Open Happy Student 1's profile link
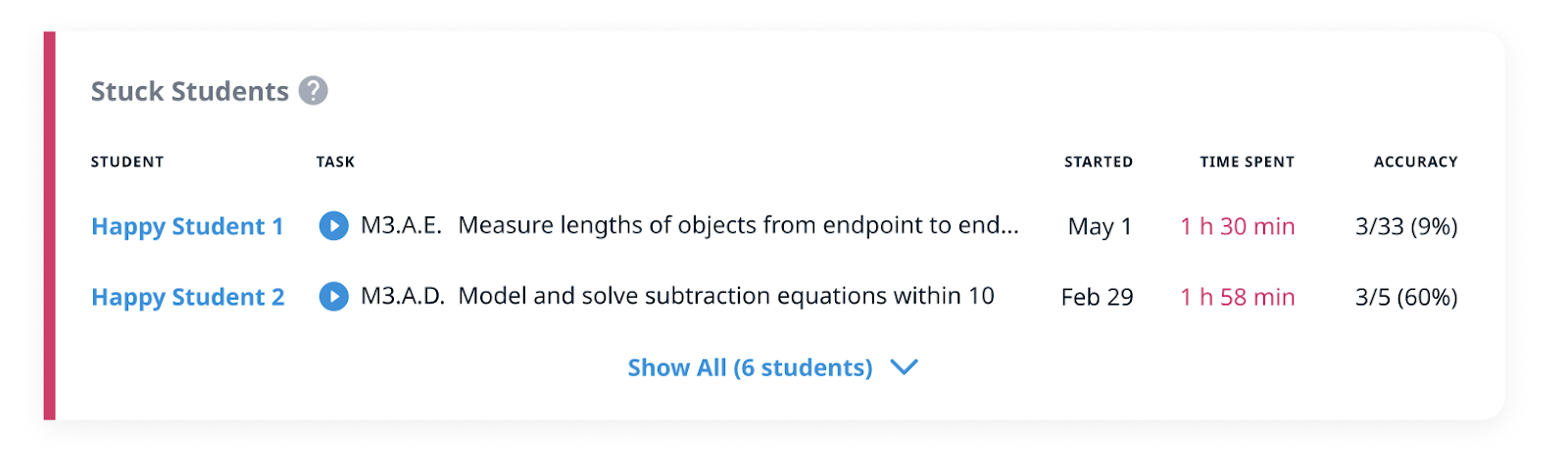Image resolution: width=1568 pixels, height=473 pixels. tap(187, 226)
